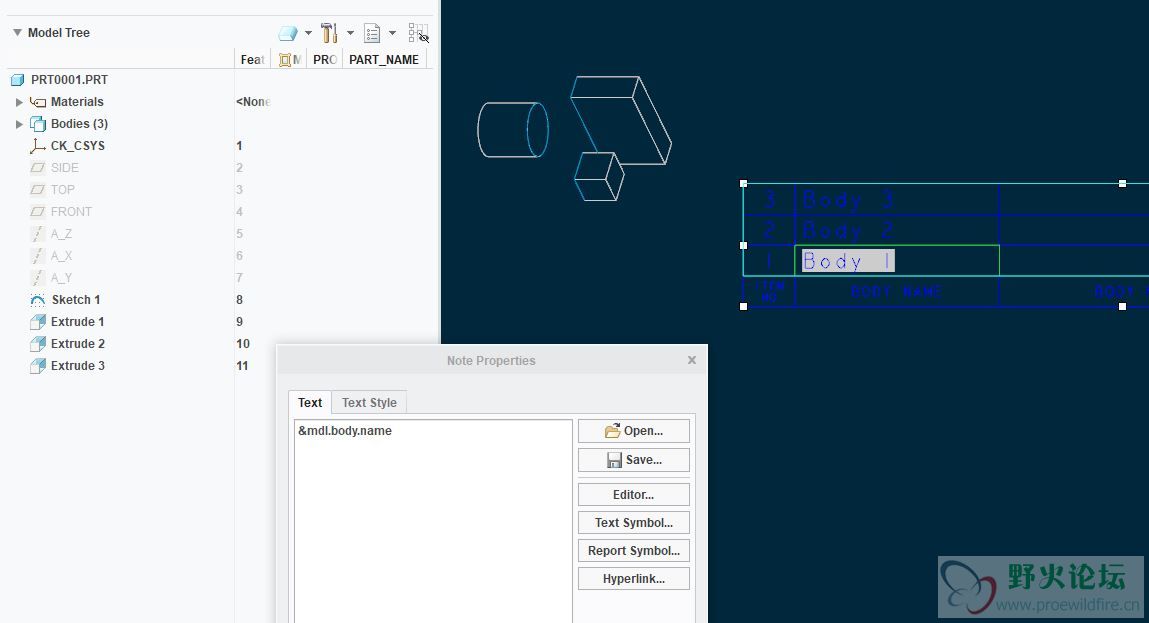Select the Body 1 table cell
This screenshot has width=1149, height=623.
[897, 261]
